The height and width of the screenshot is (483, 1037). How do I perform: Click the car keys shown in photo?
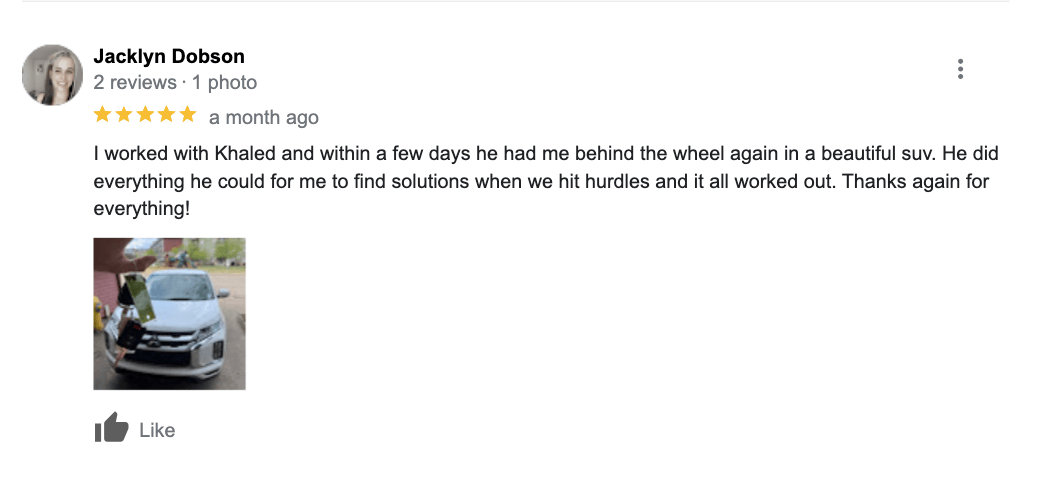[x=131, y=331]
